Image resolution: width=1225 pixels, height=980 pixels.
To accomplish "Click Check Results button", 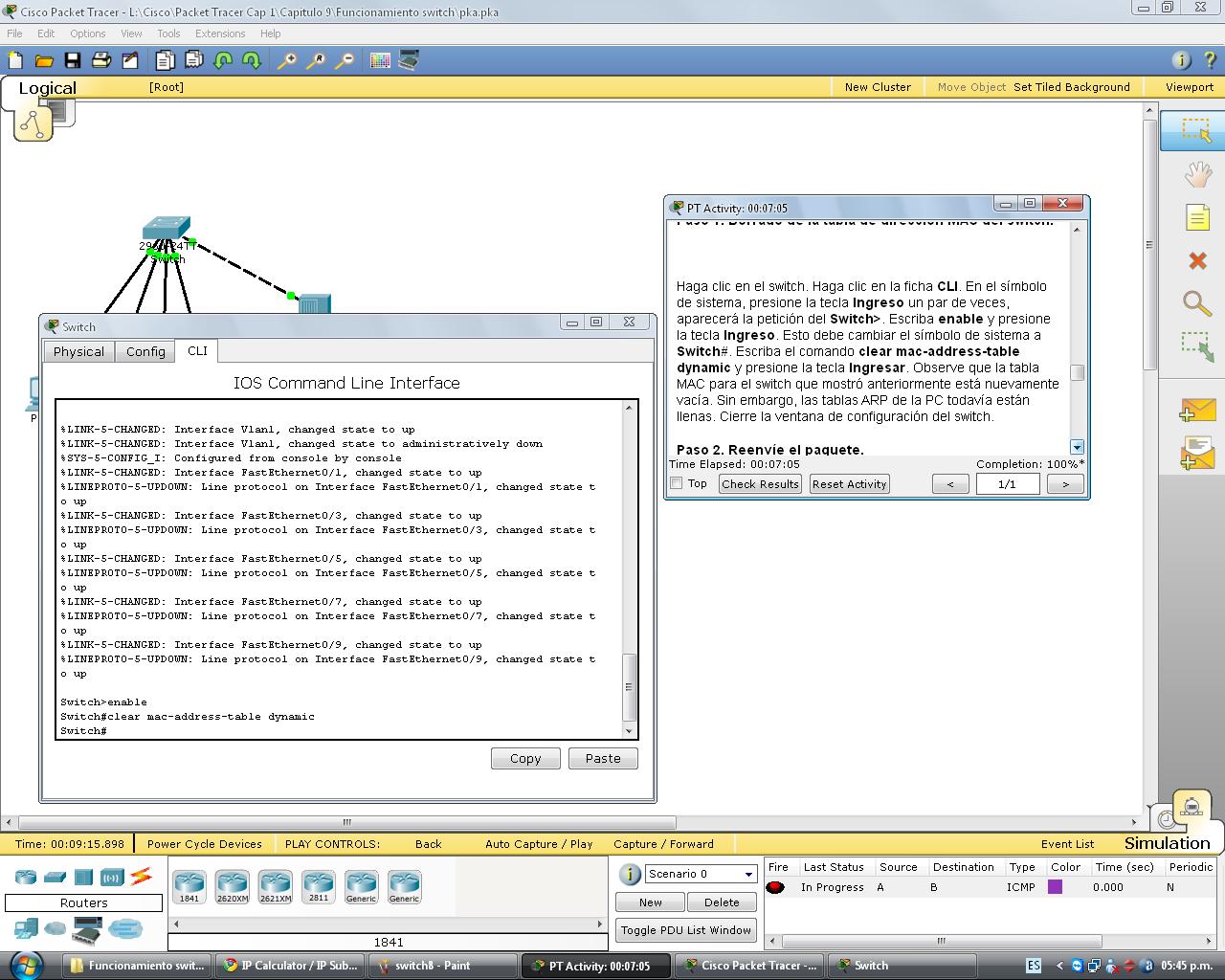I will pyautogui.click(x=760, y=483).
